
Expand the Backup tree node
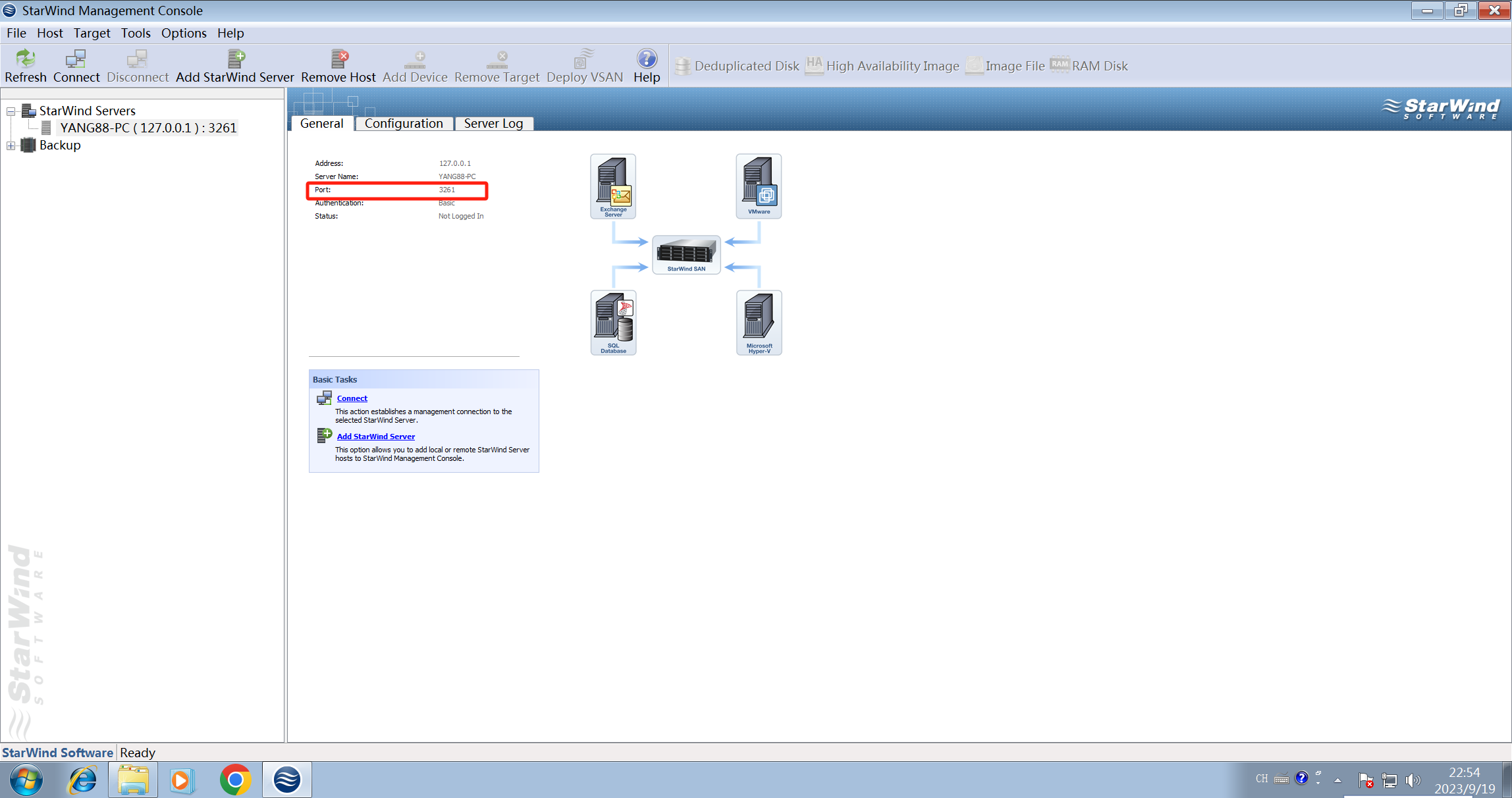coord(11,146)
